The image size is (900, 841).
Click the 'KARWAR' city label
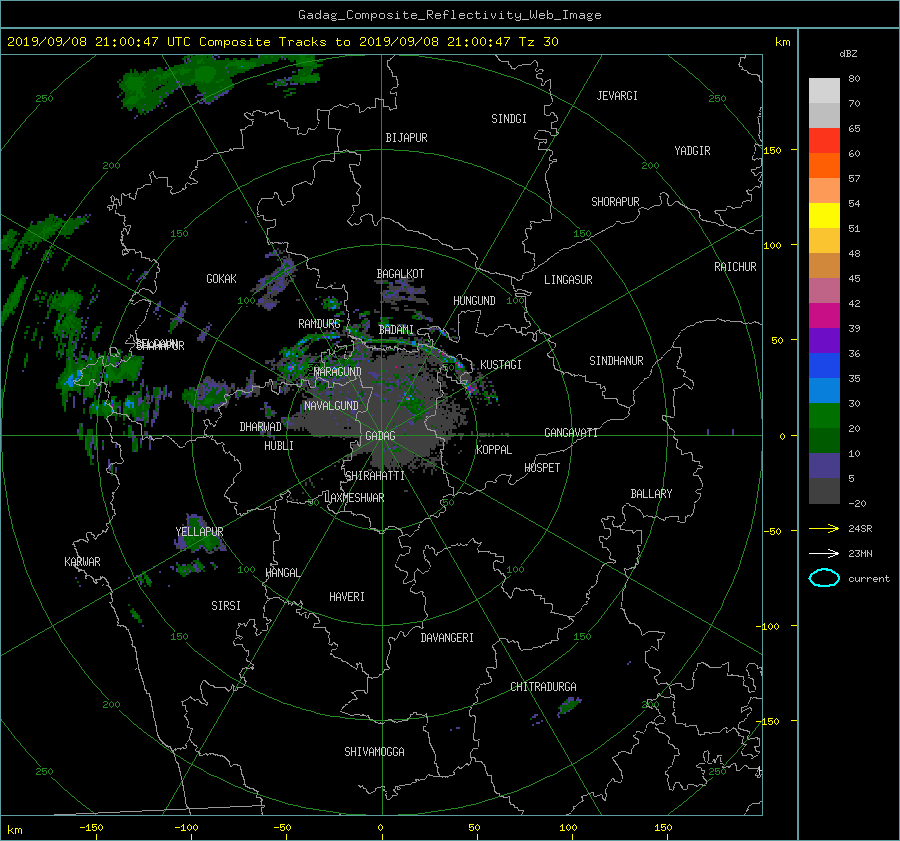tap(82, 562)
